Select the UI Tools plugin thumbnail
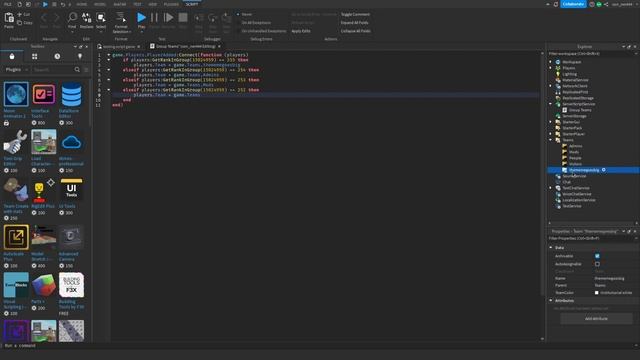 71,190
